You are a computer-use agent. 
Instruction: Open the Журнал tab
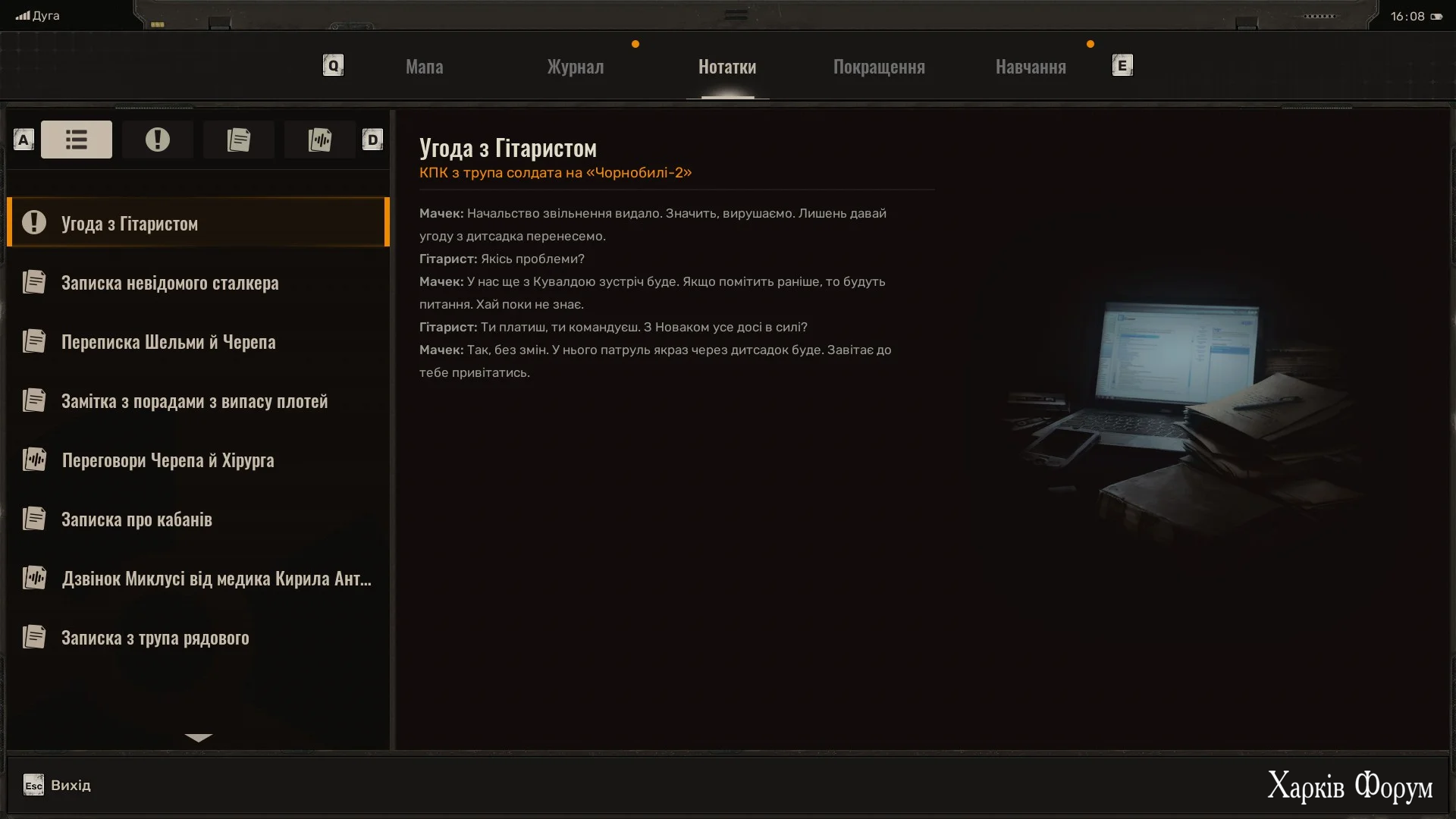click(x=575, y=67)
